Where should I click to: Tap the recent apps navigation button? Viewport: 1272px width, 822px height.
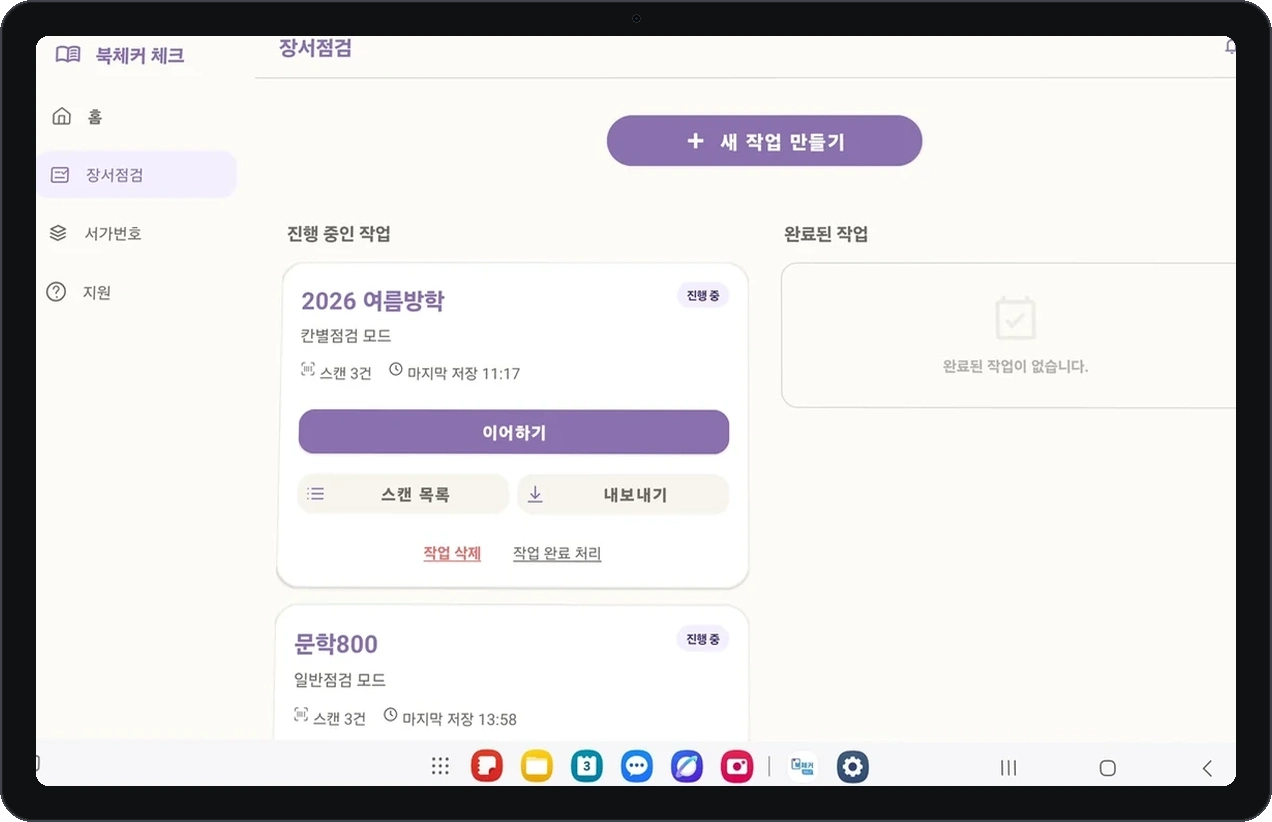pos(1009,768)
